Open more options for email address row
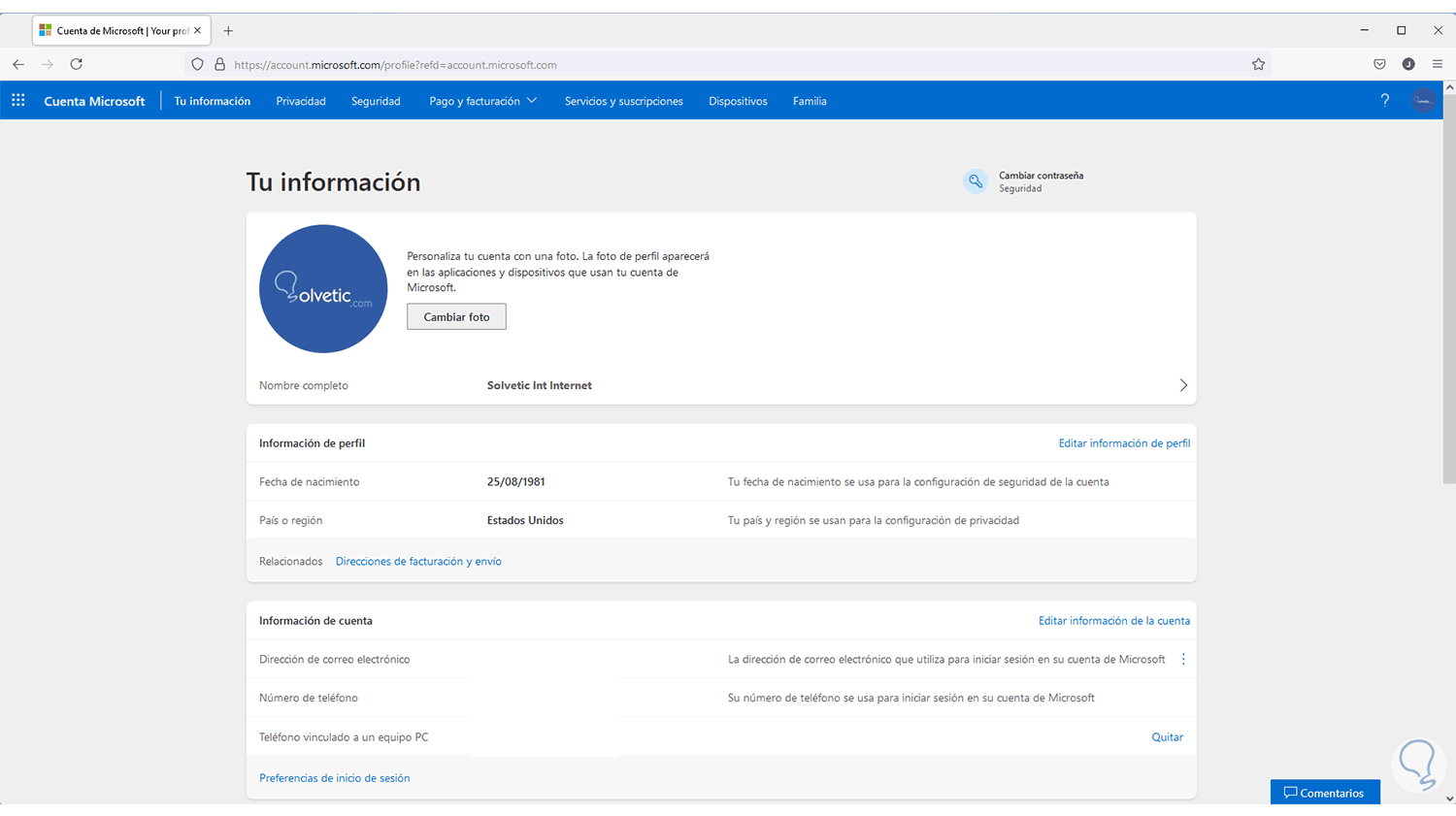Screen dimensions: 1456x816 point(1183,659)
